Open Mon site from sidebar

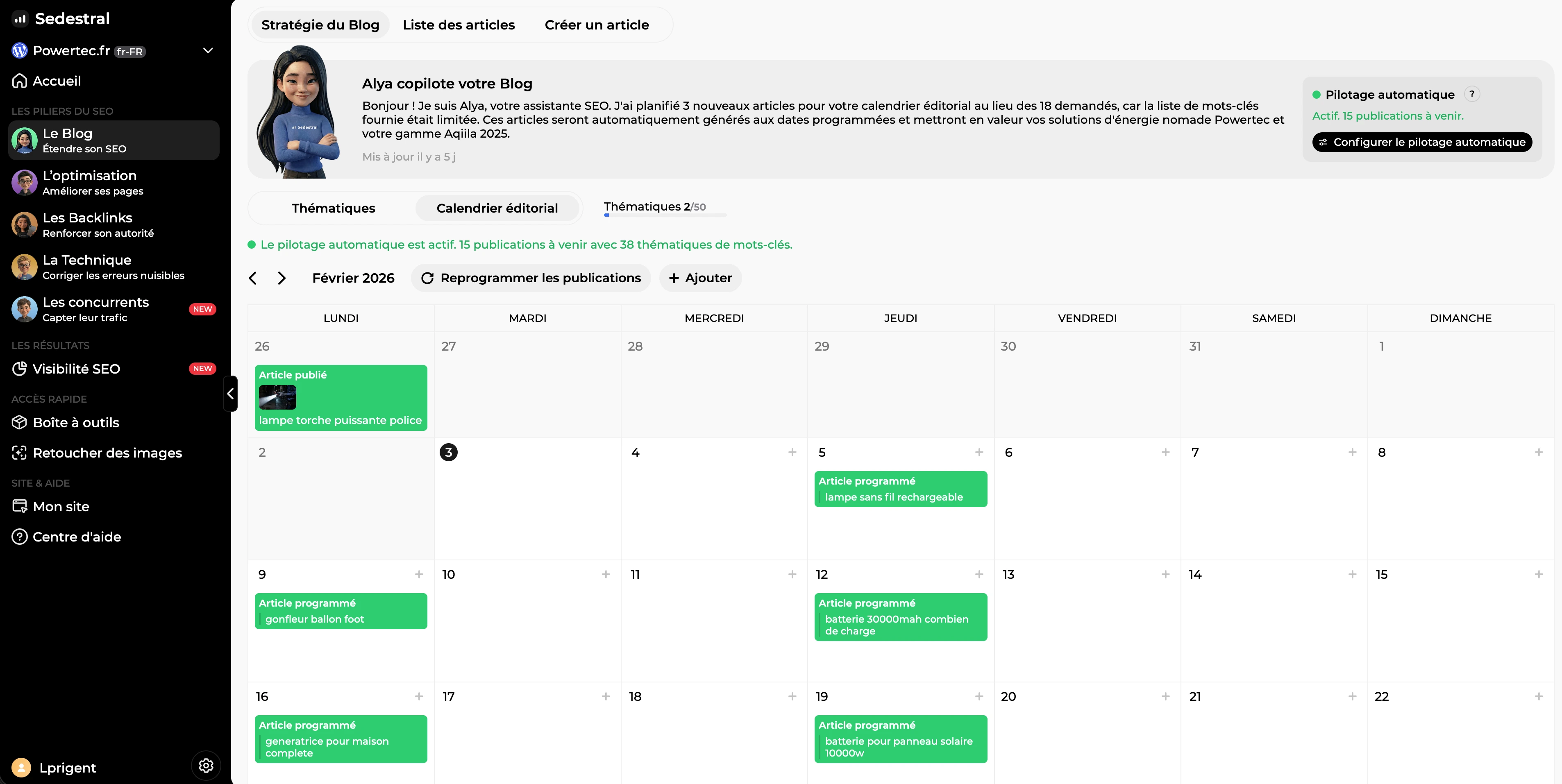61,506
